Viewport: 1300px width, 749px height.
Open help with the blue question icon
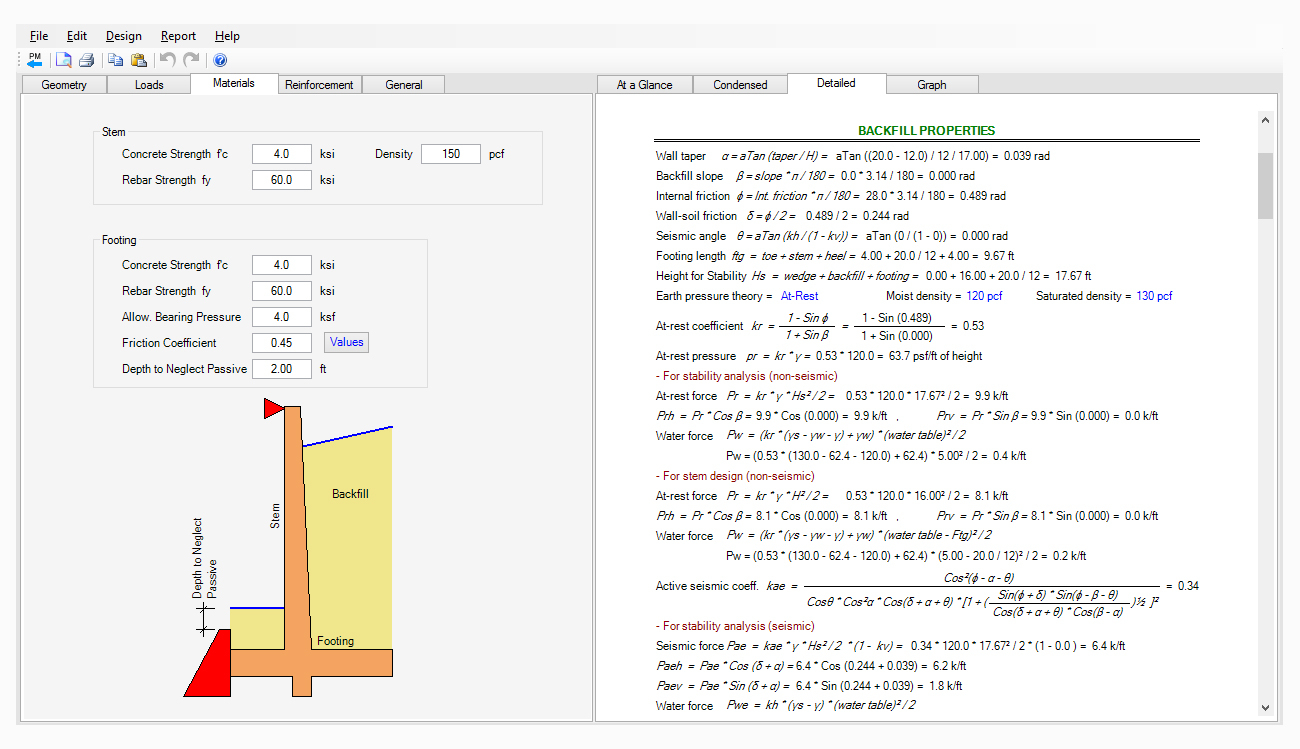coord(220,60)
